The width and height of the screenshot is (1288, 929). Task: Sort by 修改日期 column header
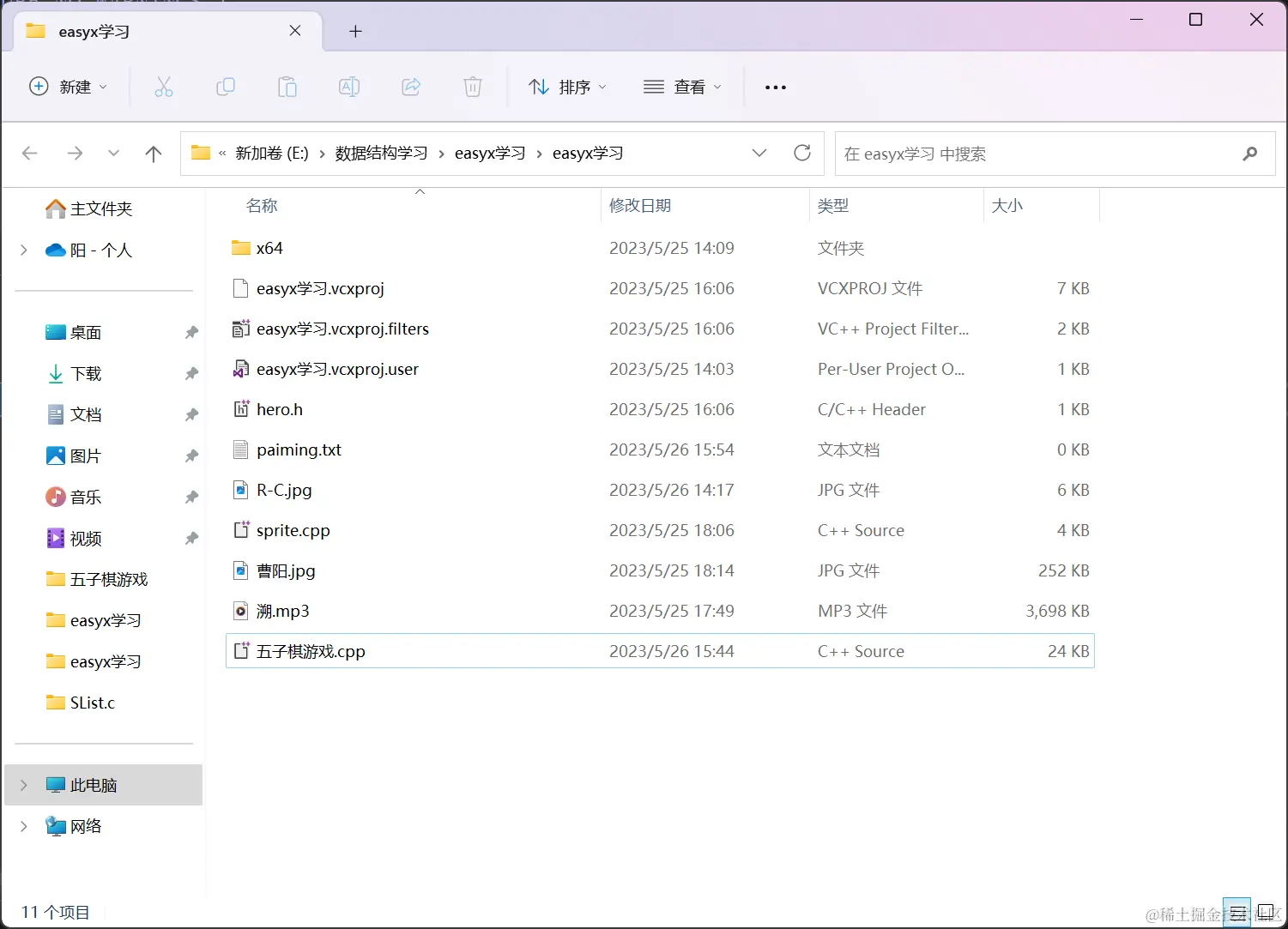(x=640, y=206)
